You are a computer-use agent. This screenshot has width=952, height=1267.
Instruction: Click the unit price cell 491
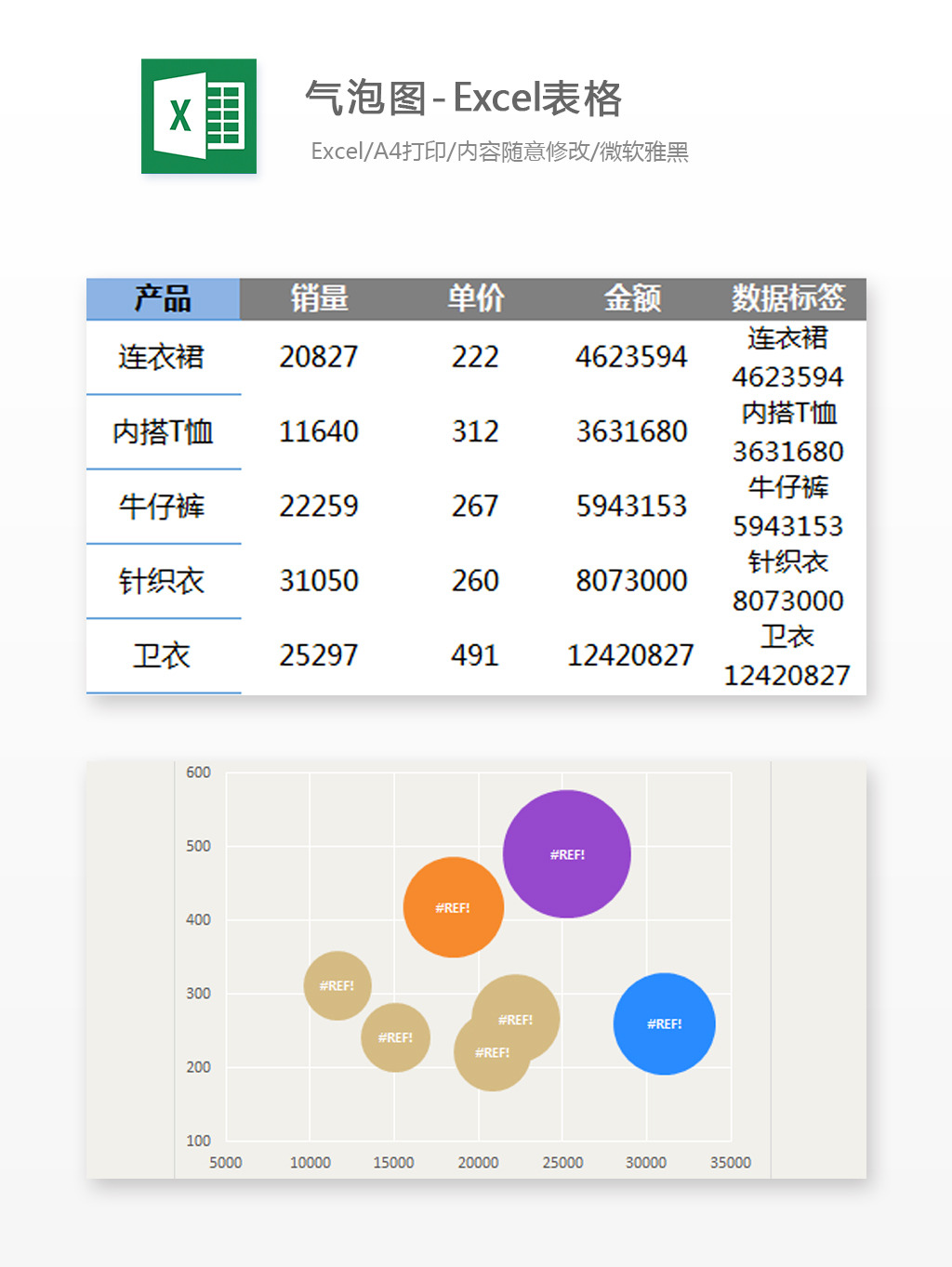tap(475, 655)
